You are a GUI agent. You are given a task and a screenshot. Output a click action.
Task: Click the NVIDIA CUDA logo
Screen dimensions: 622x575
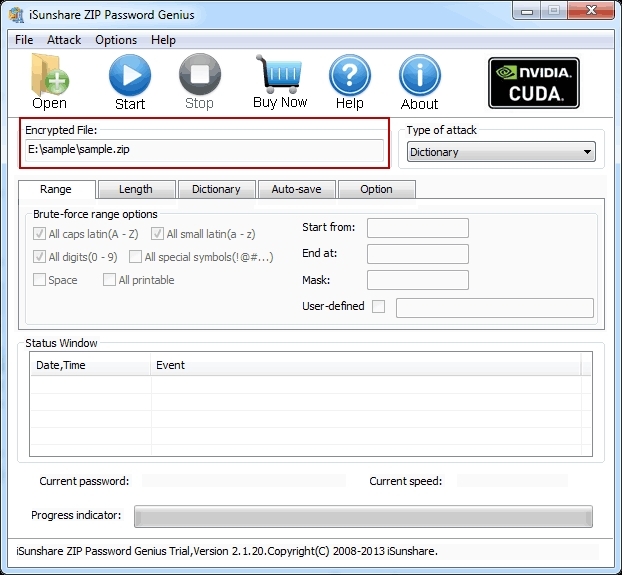click(x=533, y=82)
